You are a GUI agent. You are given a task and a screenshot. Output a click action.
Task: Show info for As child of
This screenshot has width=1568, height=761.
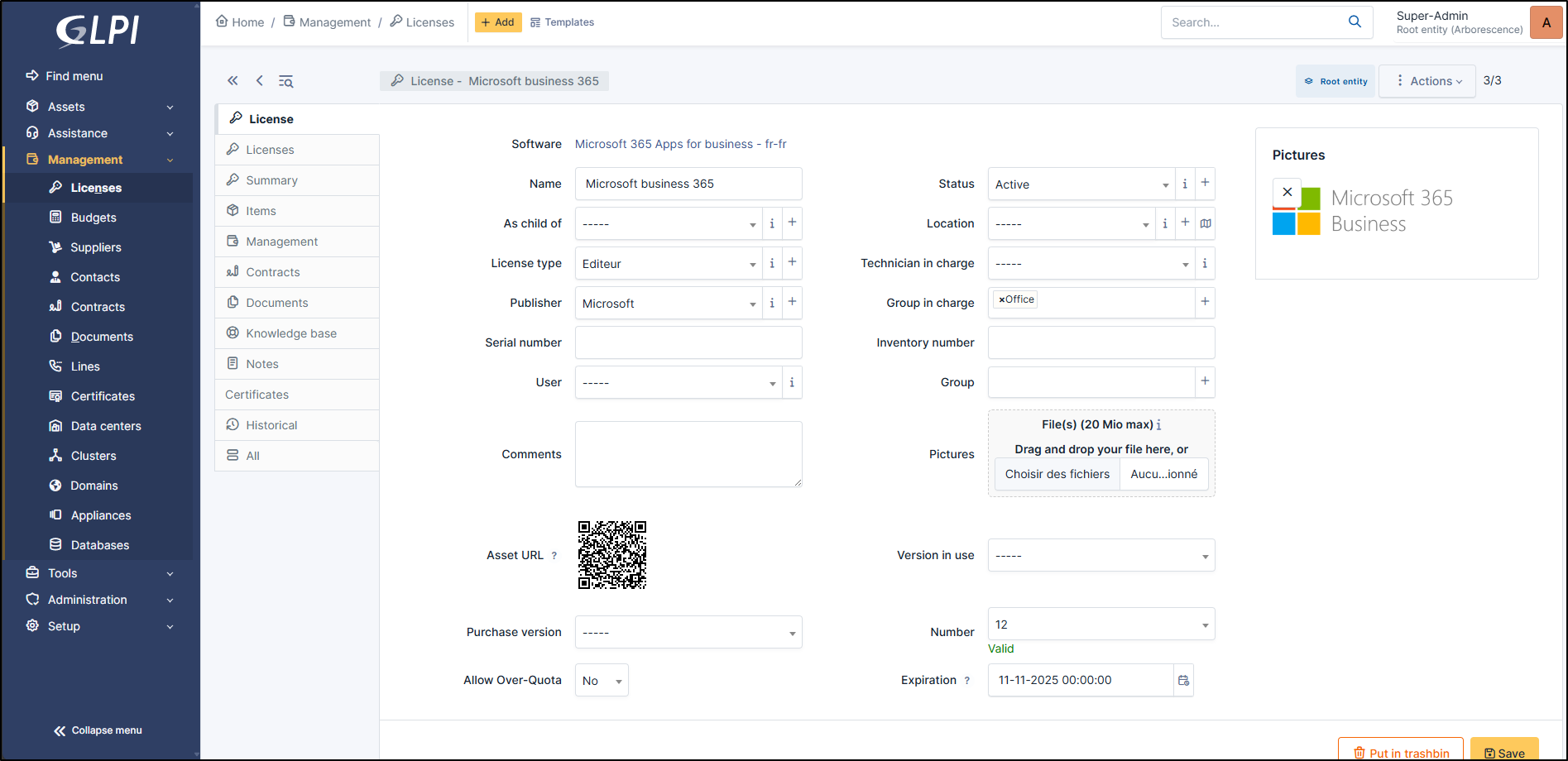pos(772,223)
